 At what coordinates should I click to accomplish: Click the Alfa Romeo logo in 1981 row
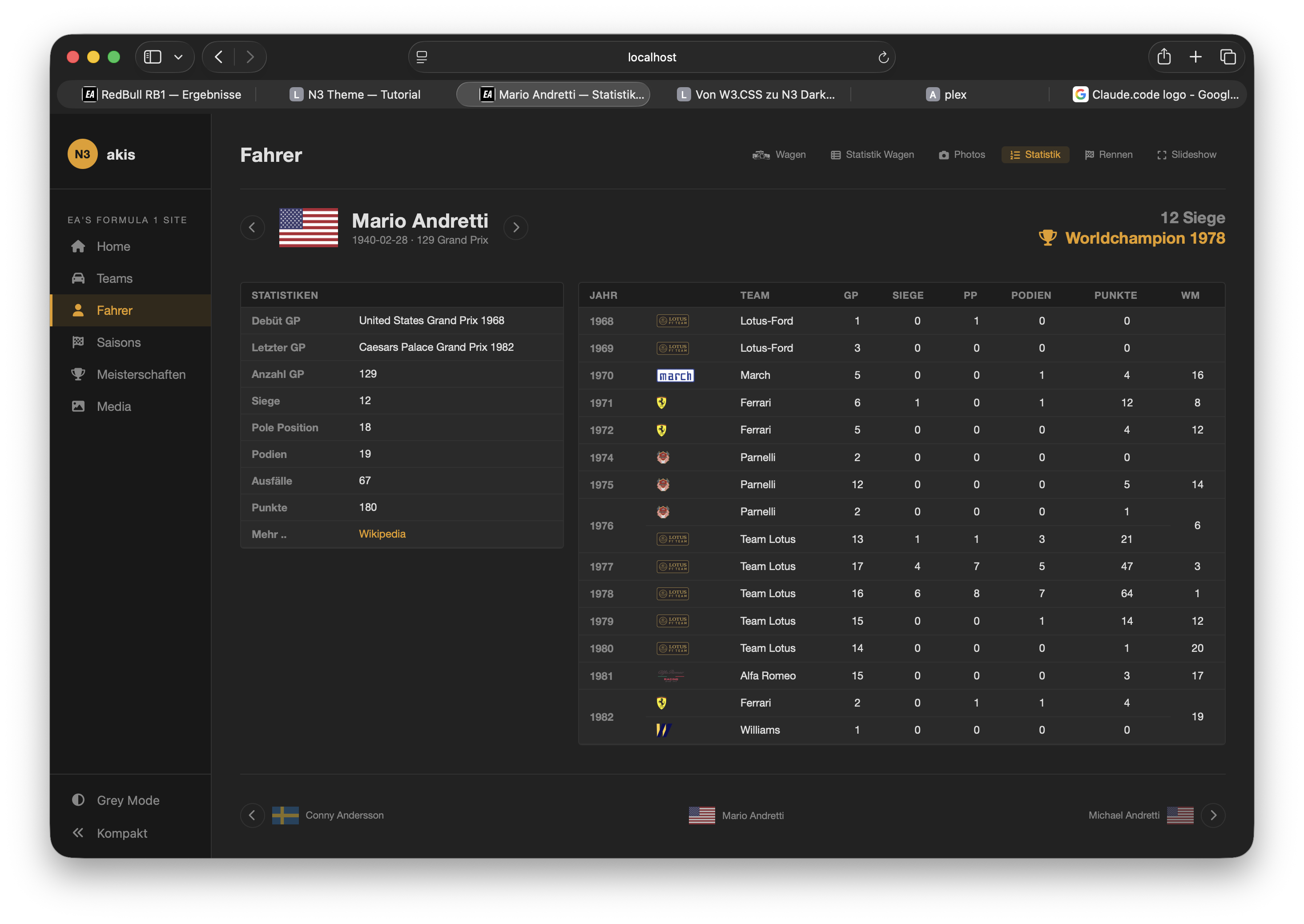coord(671,675)
